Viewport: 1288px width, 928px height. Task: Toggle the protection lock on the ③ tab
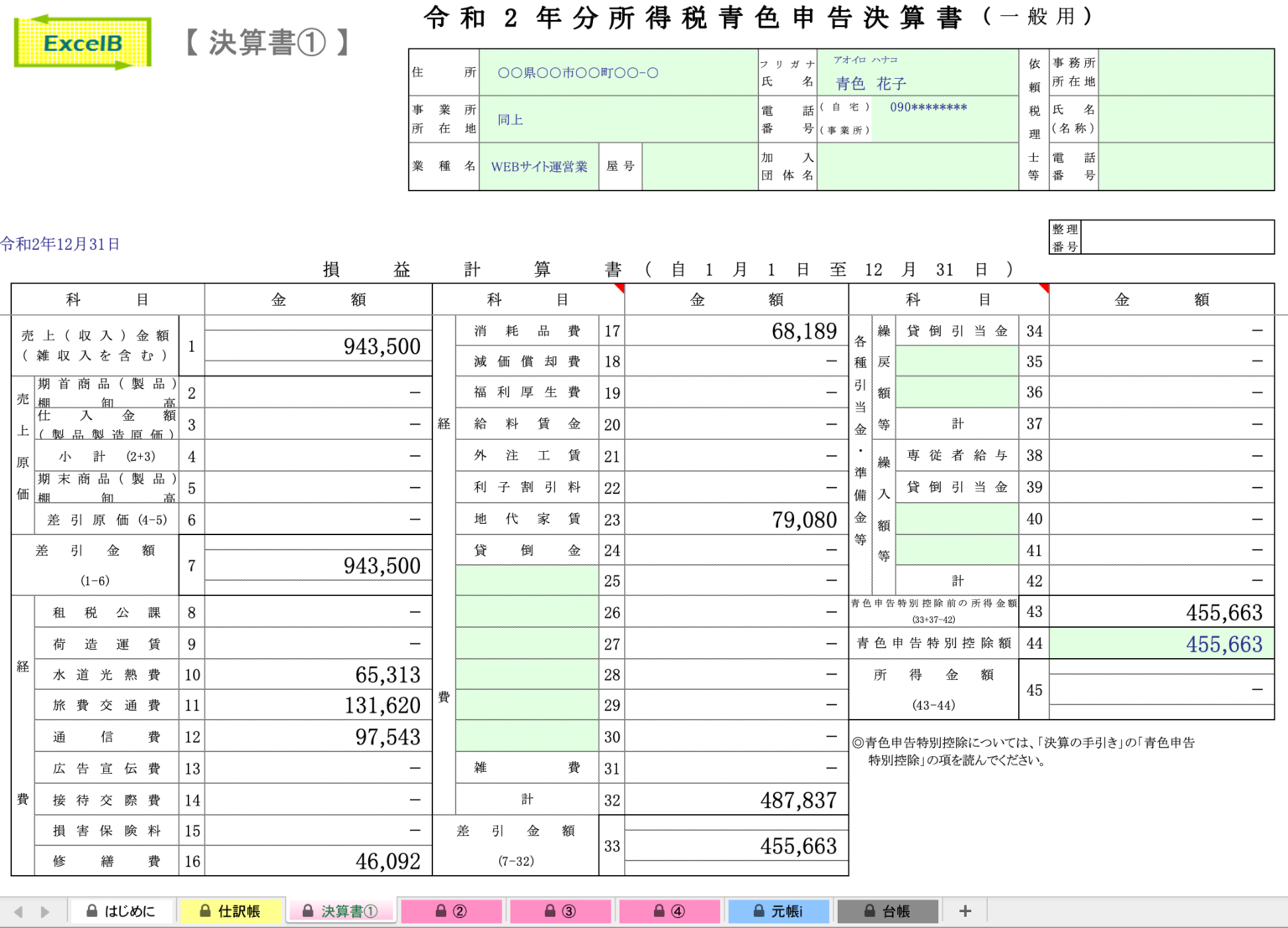(x=550, y=910)
